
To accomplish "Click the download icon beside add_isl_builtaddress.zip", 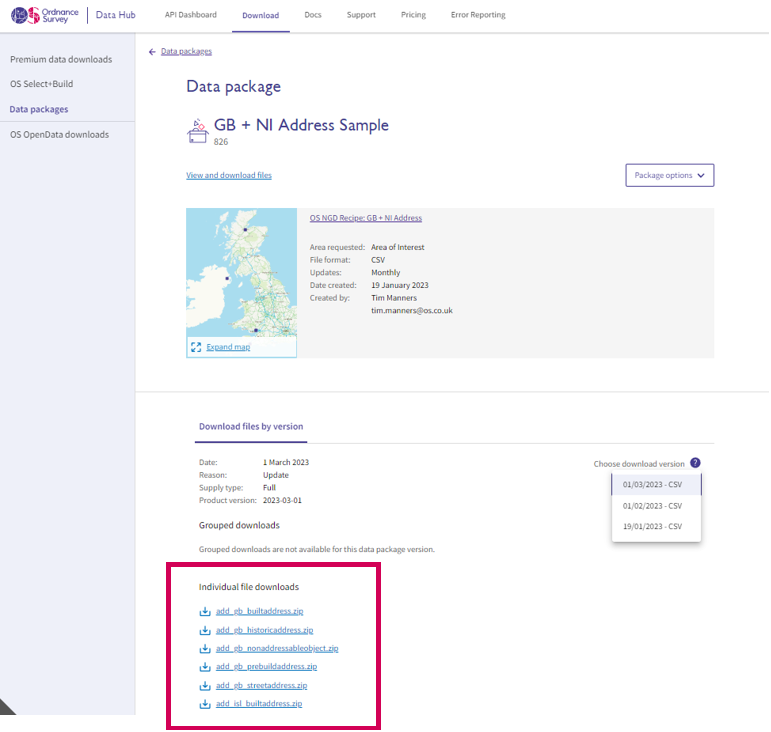I will click(x=205, y=704).
